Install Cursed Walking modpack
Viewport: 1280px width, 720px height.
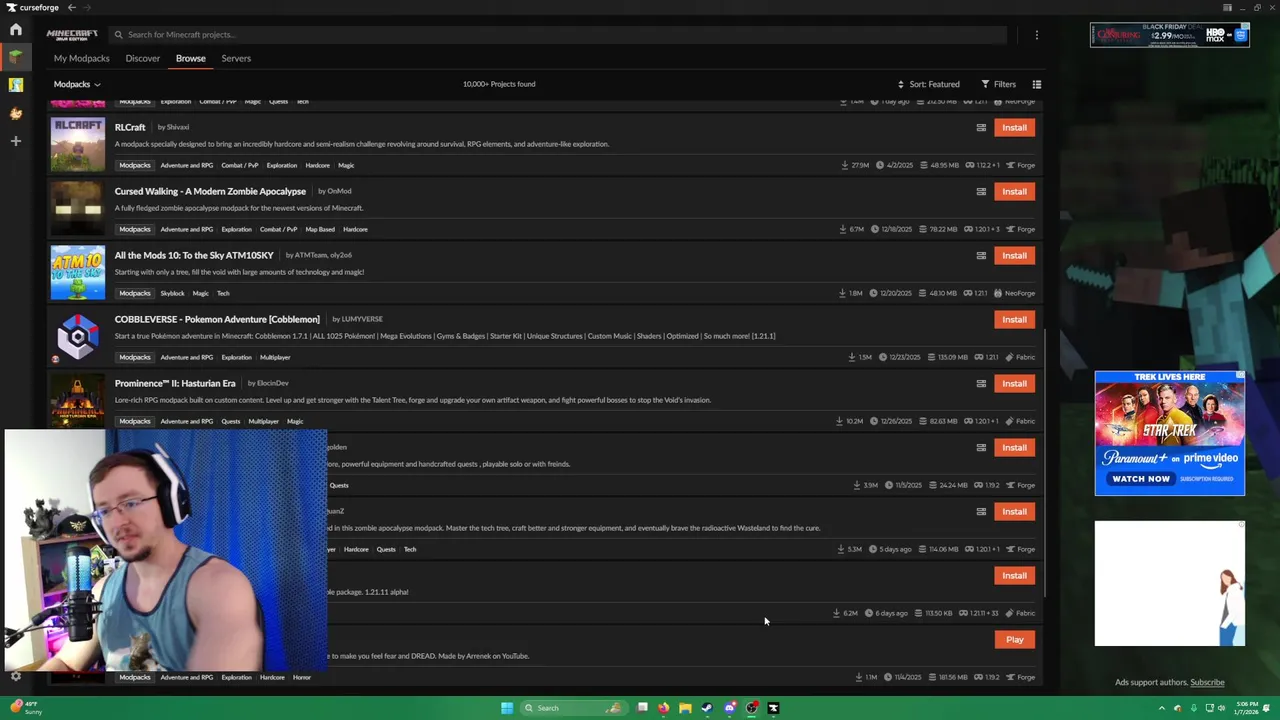click(x=1014, y=191)
